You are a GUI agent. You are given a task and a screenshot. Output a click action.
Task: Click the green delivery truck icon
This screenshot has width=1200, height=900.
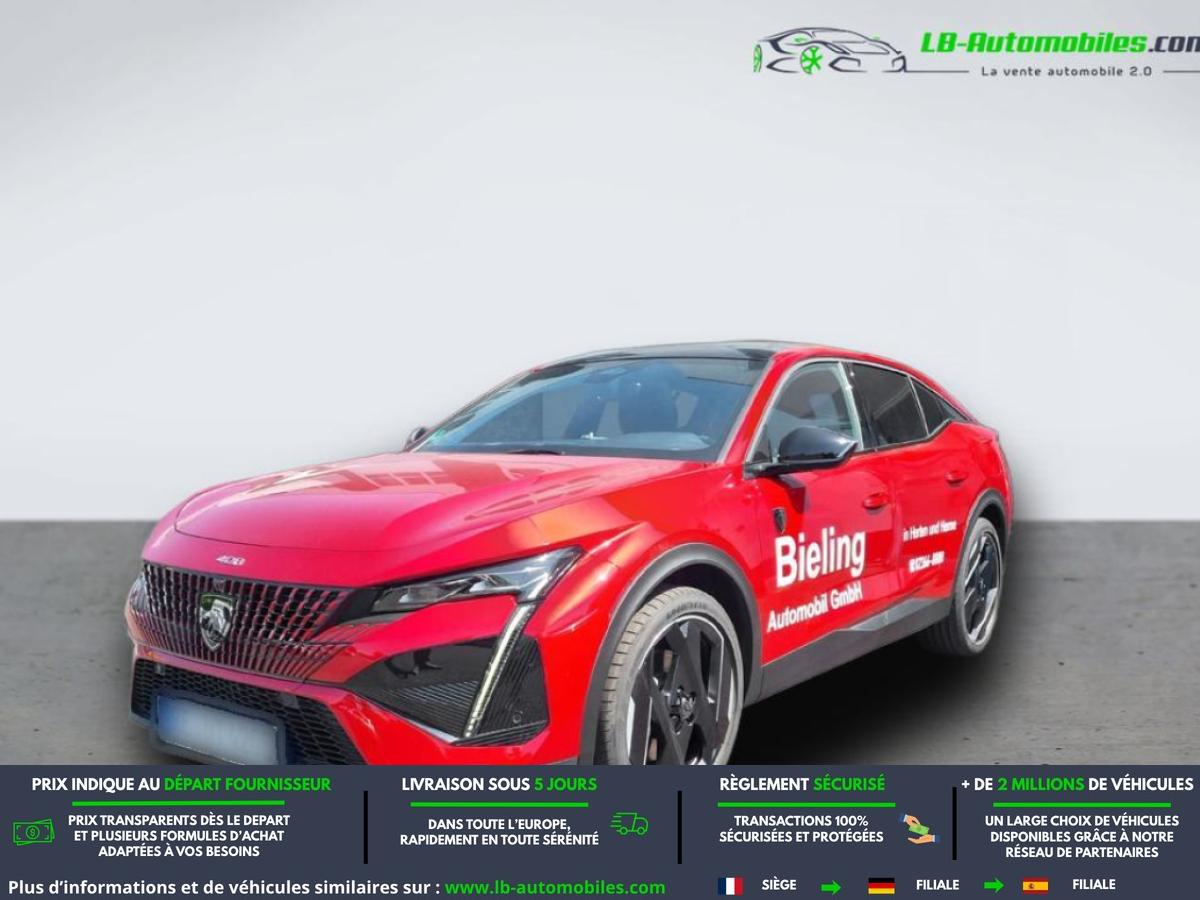point(629,824)
